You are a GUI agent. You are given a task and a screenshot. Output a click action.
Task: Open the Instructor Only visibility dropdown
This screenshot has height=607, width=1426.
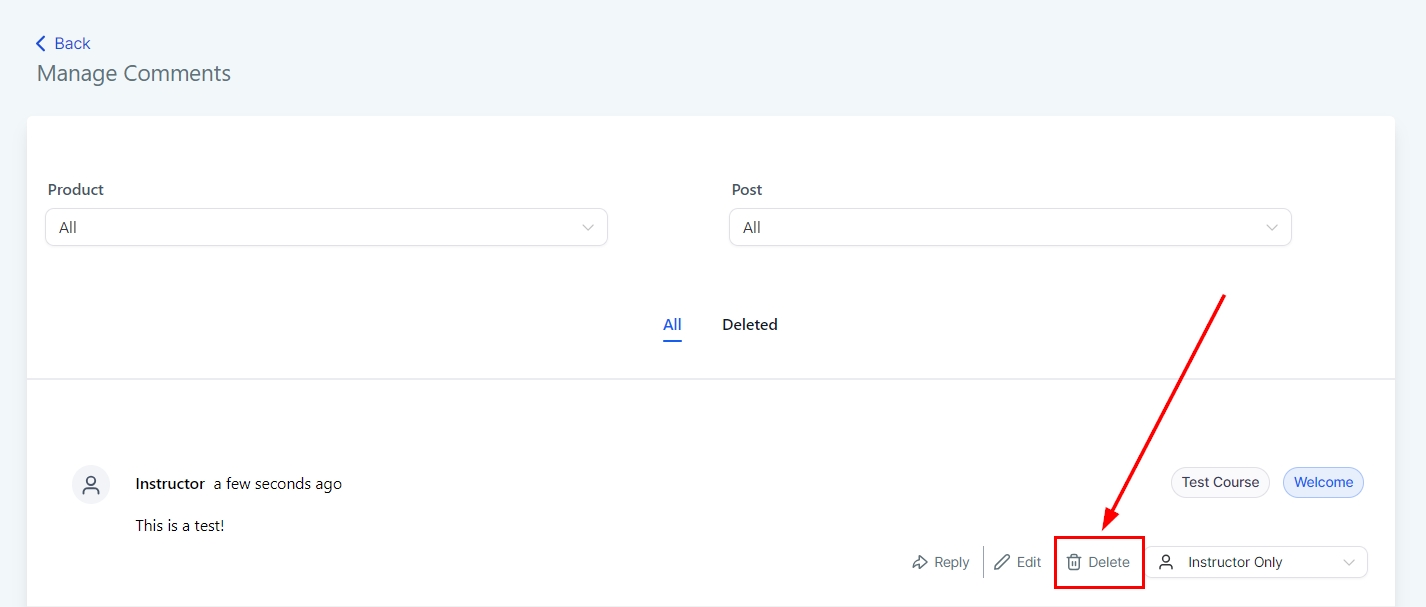(x=1257, y=562)
